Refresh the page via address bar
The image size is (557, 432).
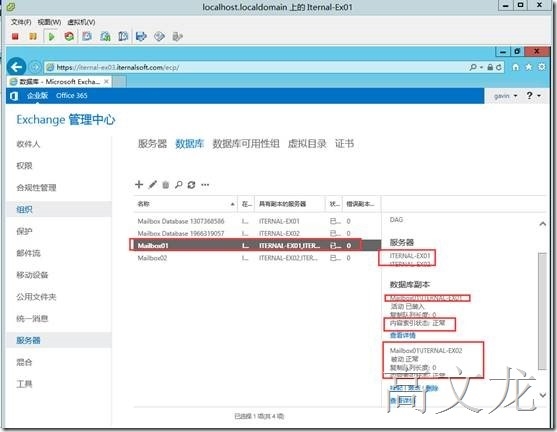click(x=499, y=67)
